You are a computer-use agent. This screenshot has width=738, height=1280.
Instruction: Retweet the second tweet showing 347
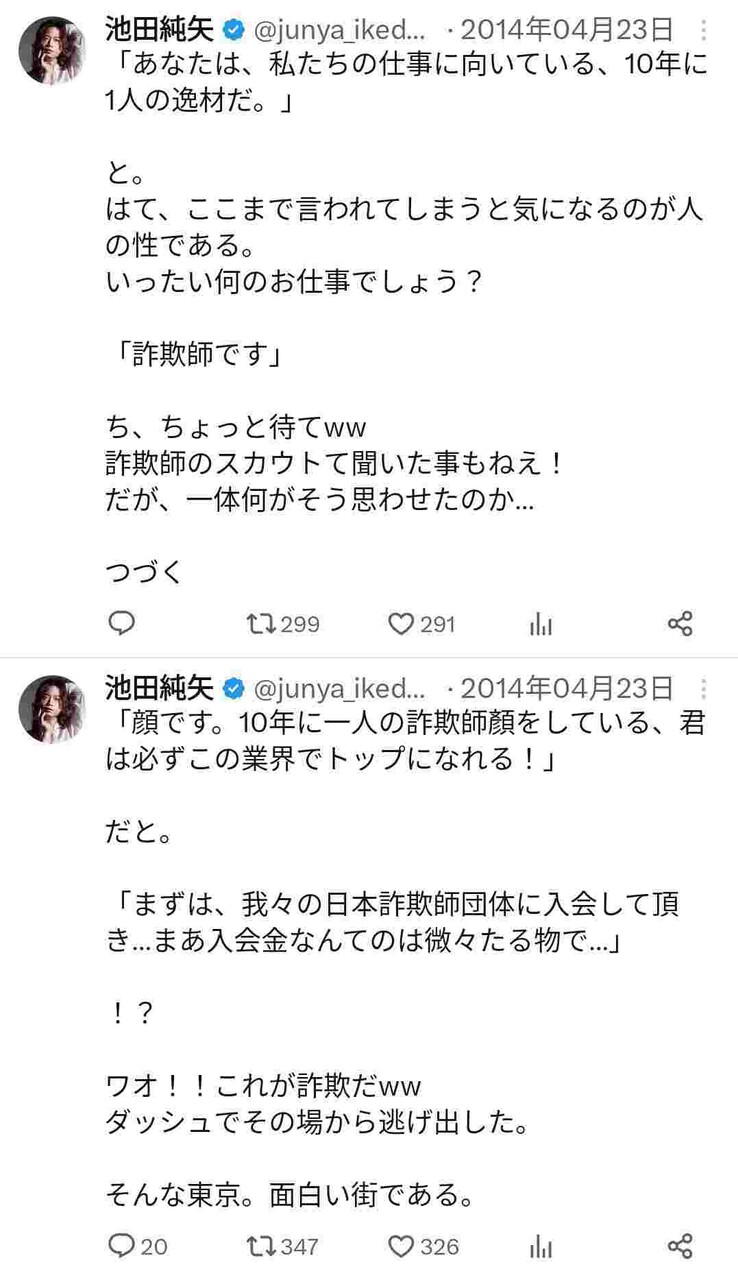click(x=261, y=1246)
